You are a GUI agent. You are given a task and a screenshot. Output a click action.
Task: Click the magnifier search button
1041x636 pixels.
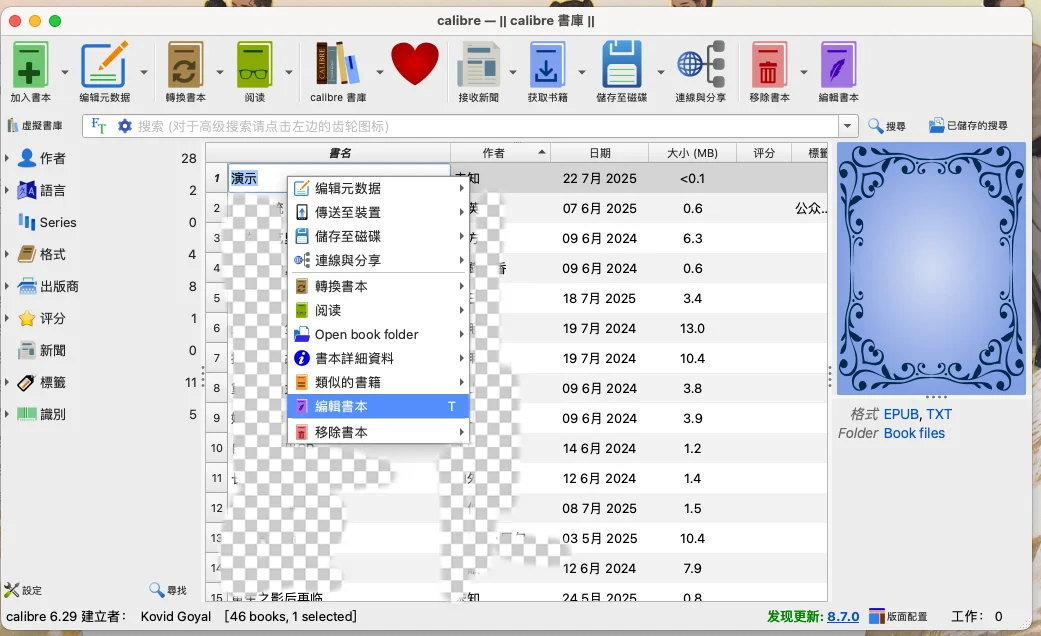pyautogui.click(x=886, y=125)
